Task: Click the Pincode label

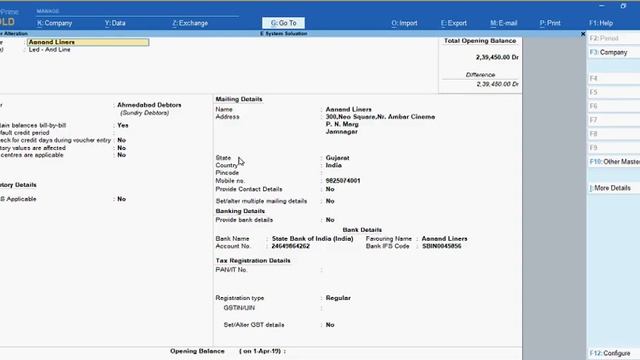Action: pos(227,173)
